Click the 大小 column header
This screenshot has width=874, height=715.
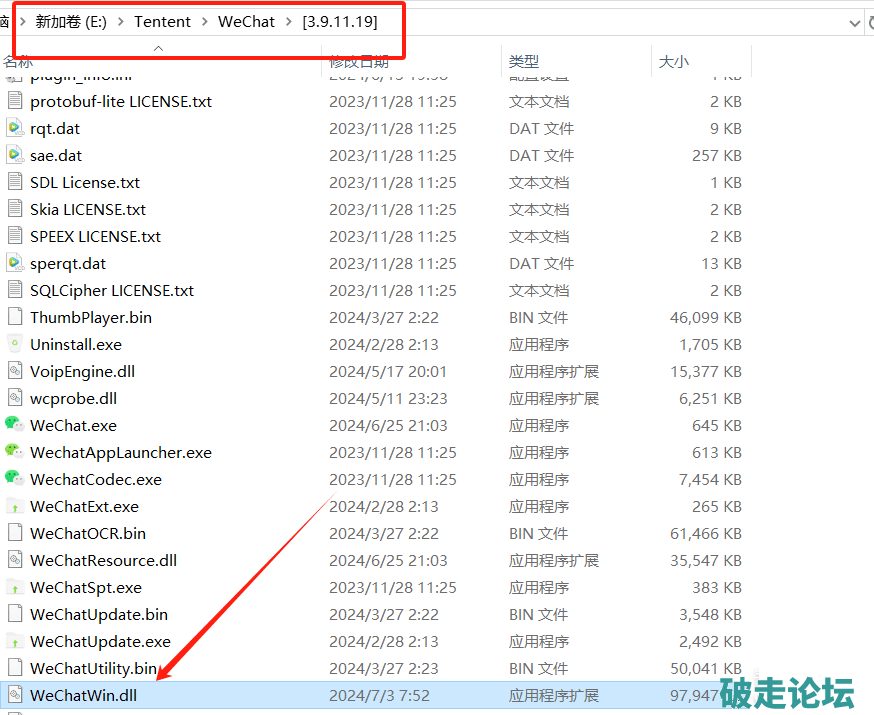pos(674,62)
